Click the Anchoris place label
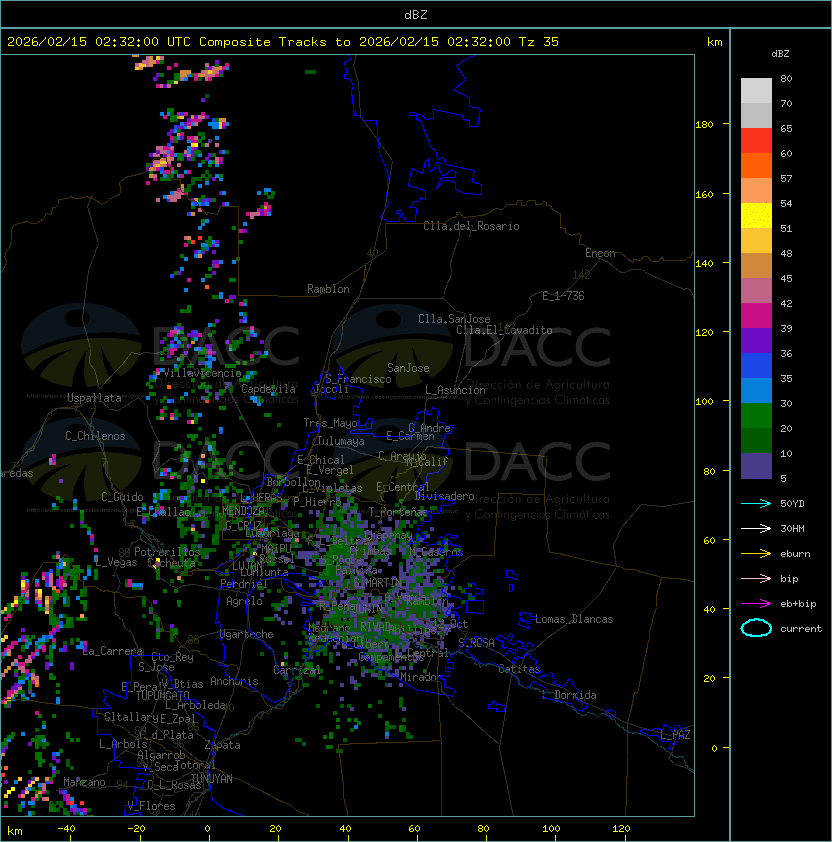832x842 pixels. pyautogui.click(x=234, y=681)
